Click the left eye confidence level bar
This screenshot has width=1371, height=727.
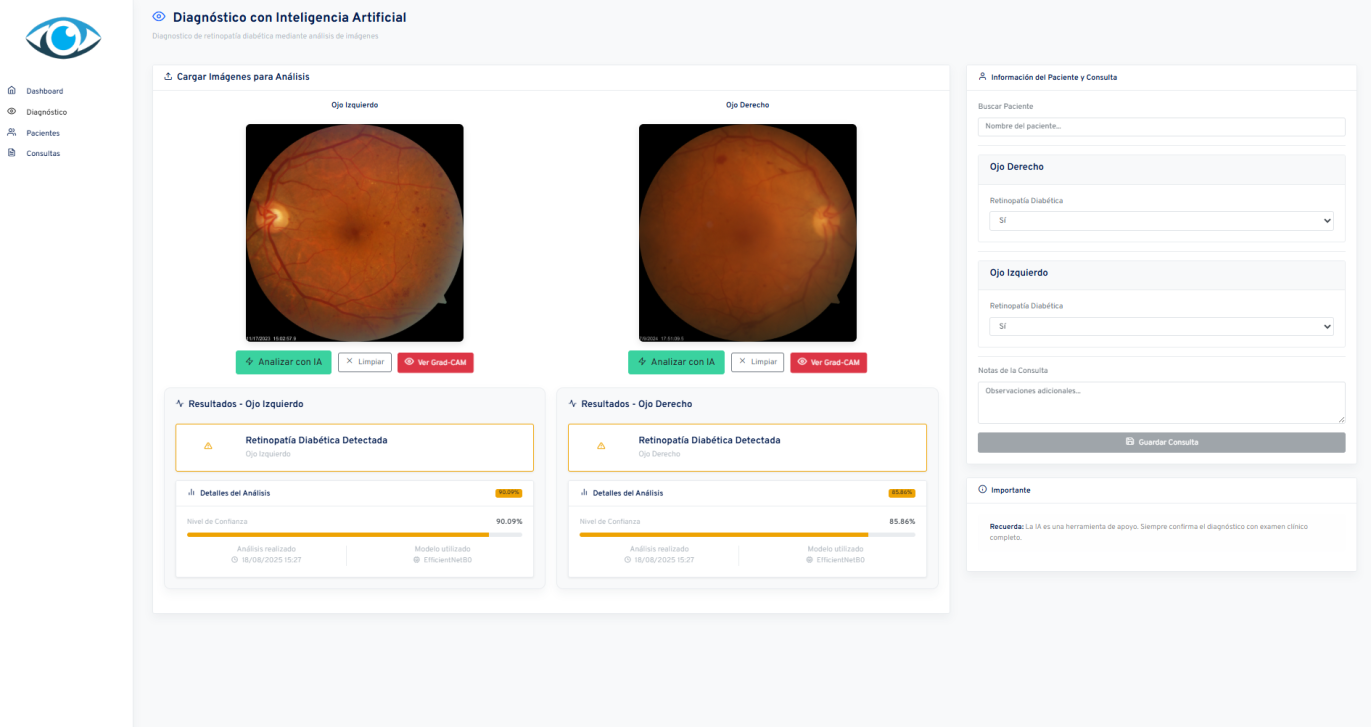(x=354, y=535)
